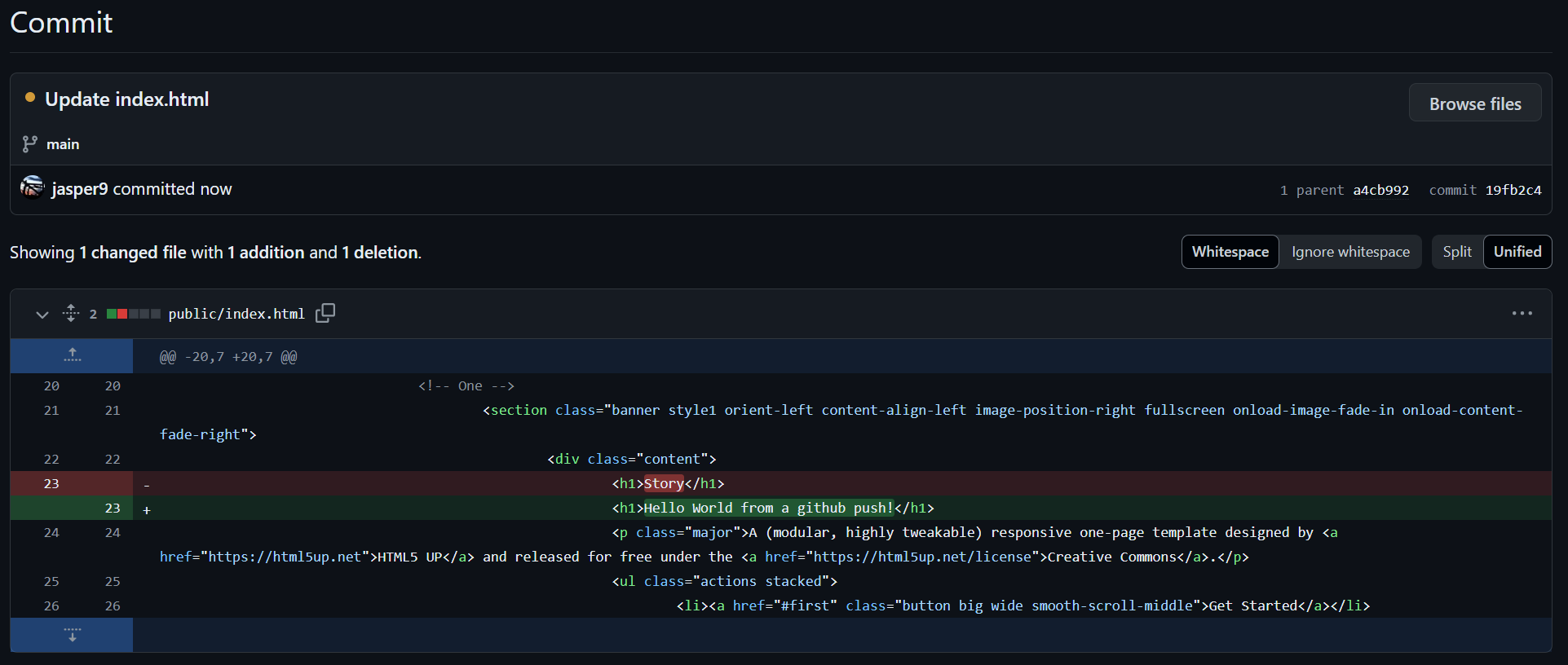Screen dimensions: 1568x665
Task: Open the main branch link
Action: [63, 144]
